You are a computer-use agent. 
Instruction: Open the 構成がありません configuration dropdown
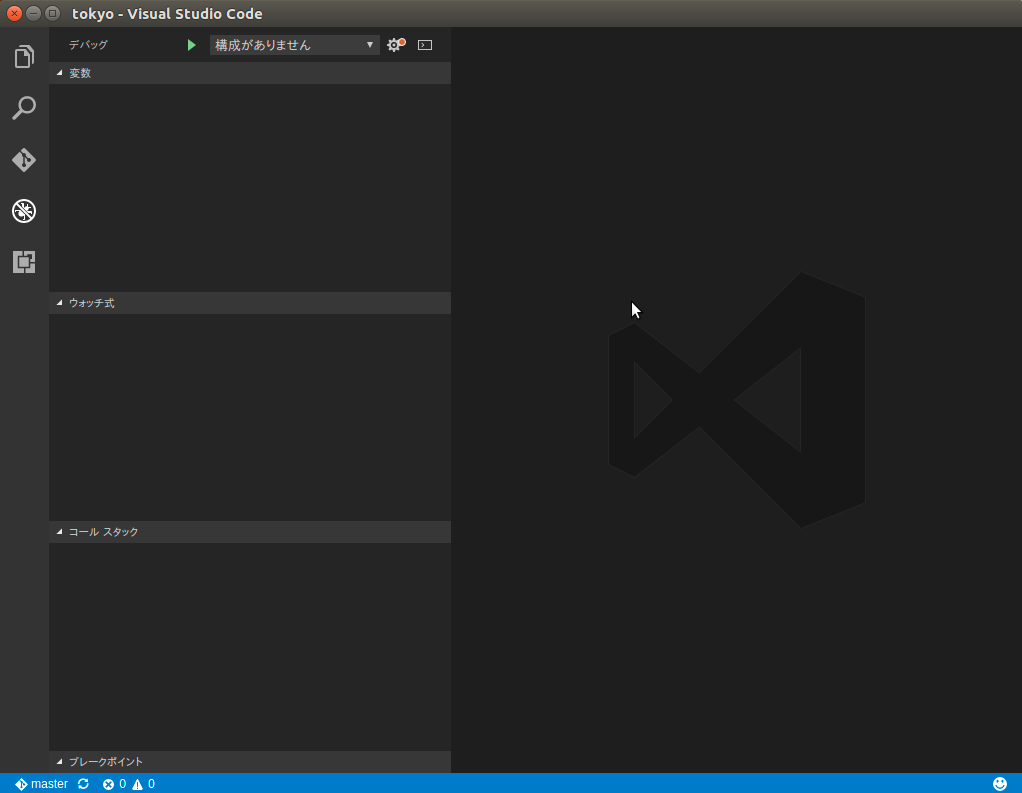pyautogui.click(x=295, y=45)
